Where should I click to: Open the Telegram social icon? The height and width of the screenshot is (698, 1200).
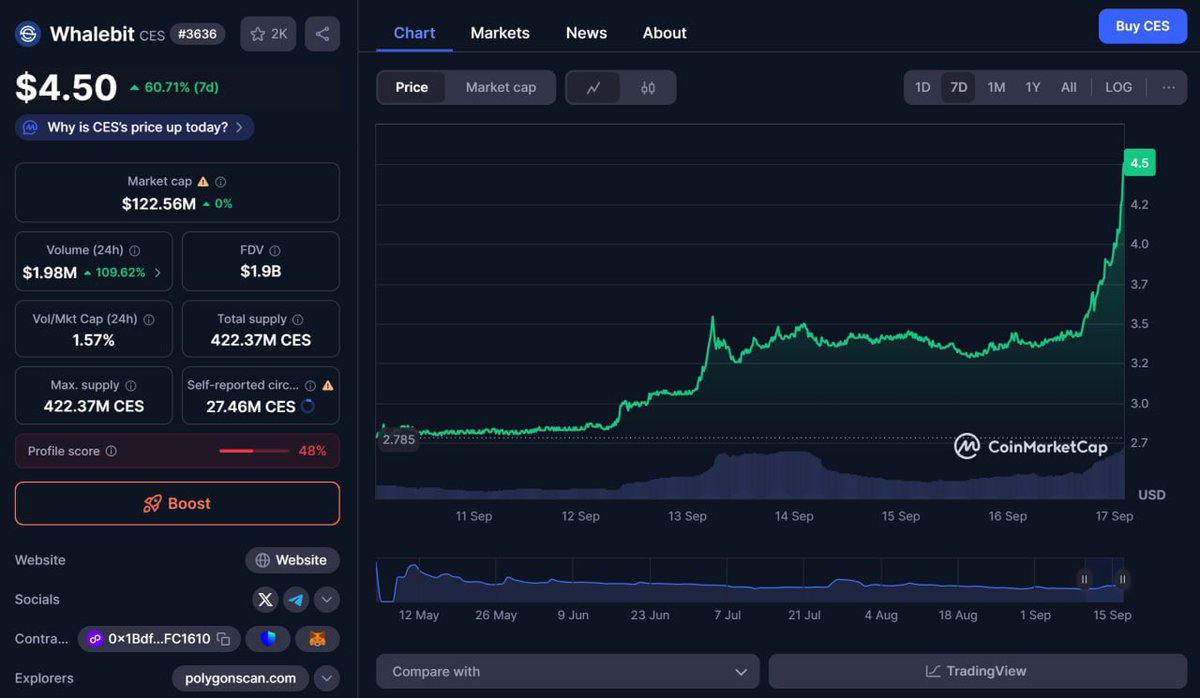click(x=296, y=600)
